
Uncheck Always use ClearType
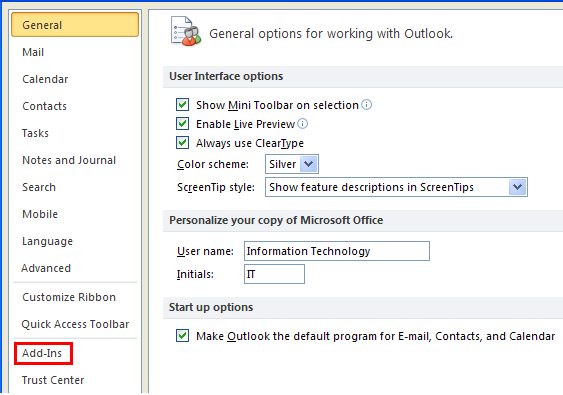pyautogui.click(x=182, y=143)
